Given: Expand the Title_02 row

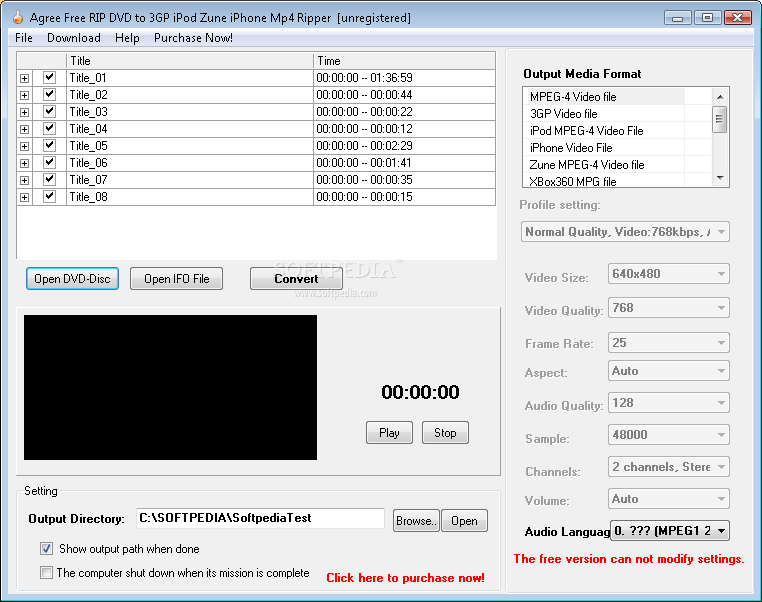Looking at the screenshot, I should pos(24,95).
